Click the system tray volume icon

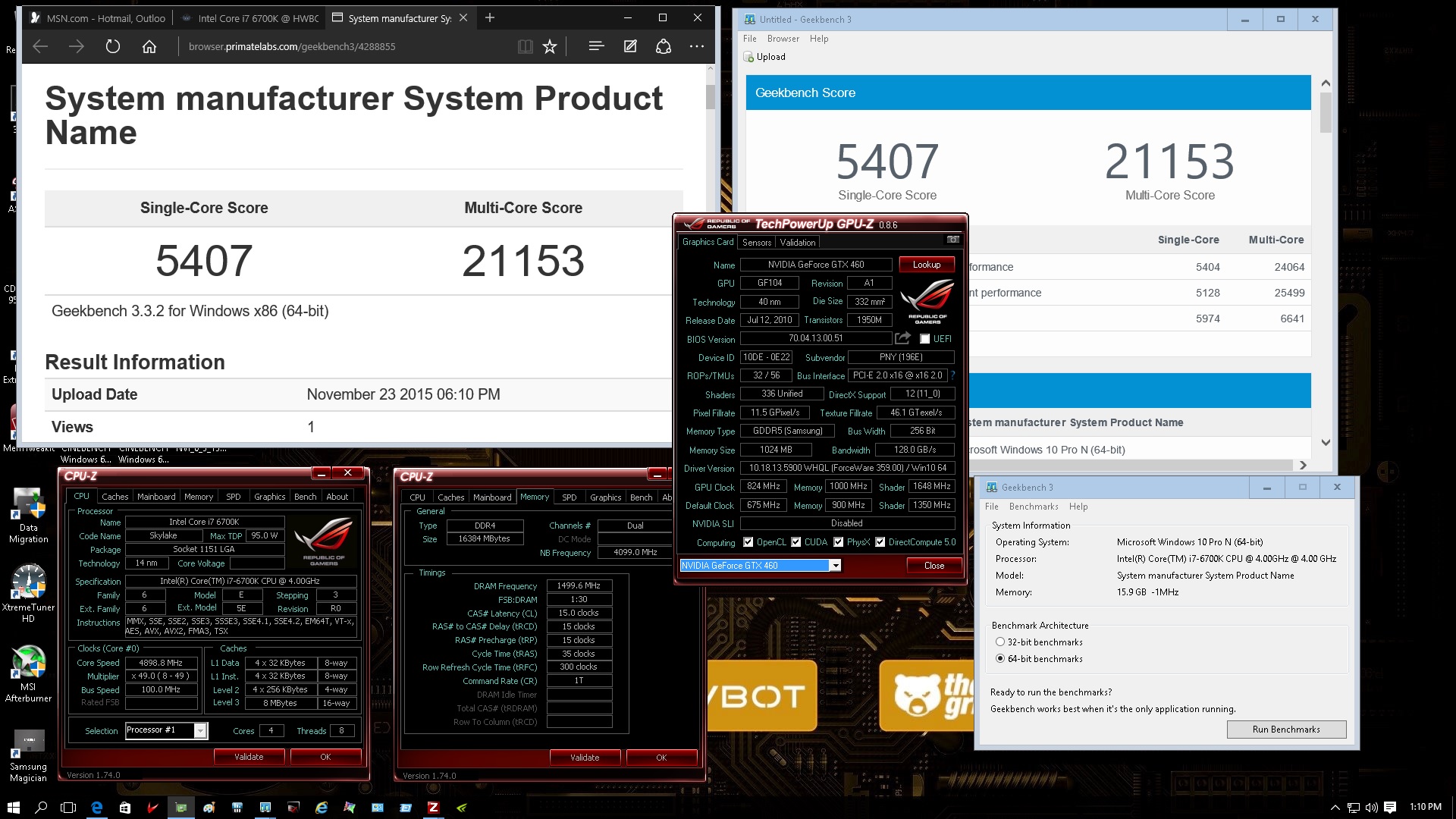point(1371,808)
